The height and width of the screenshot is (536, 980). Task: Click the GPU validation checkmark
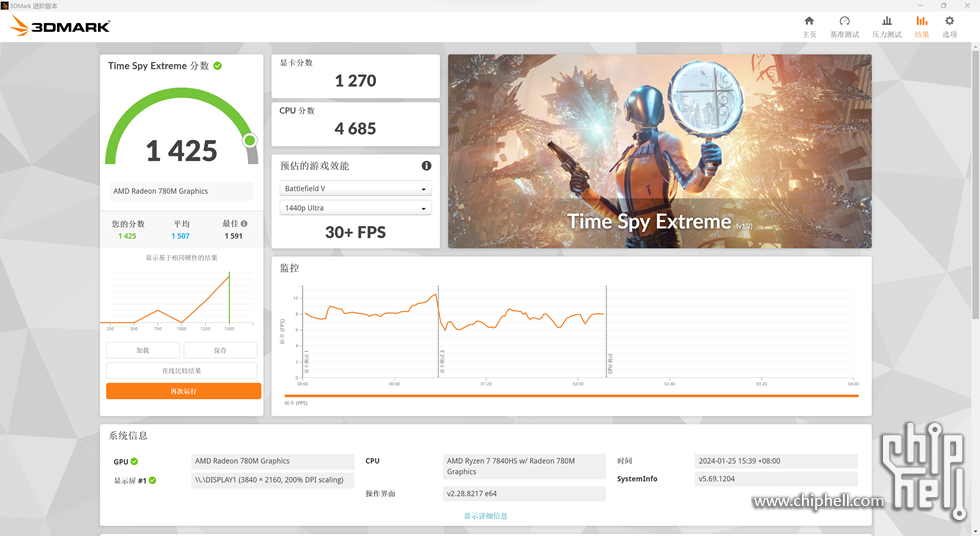click(x=134, y=462)
